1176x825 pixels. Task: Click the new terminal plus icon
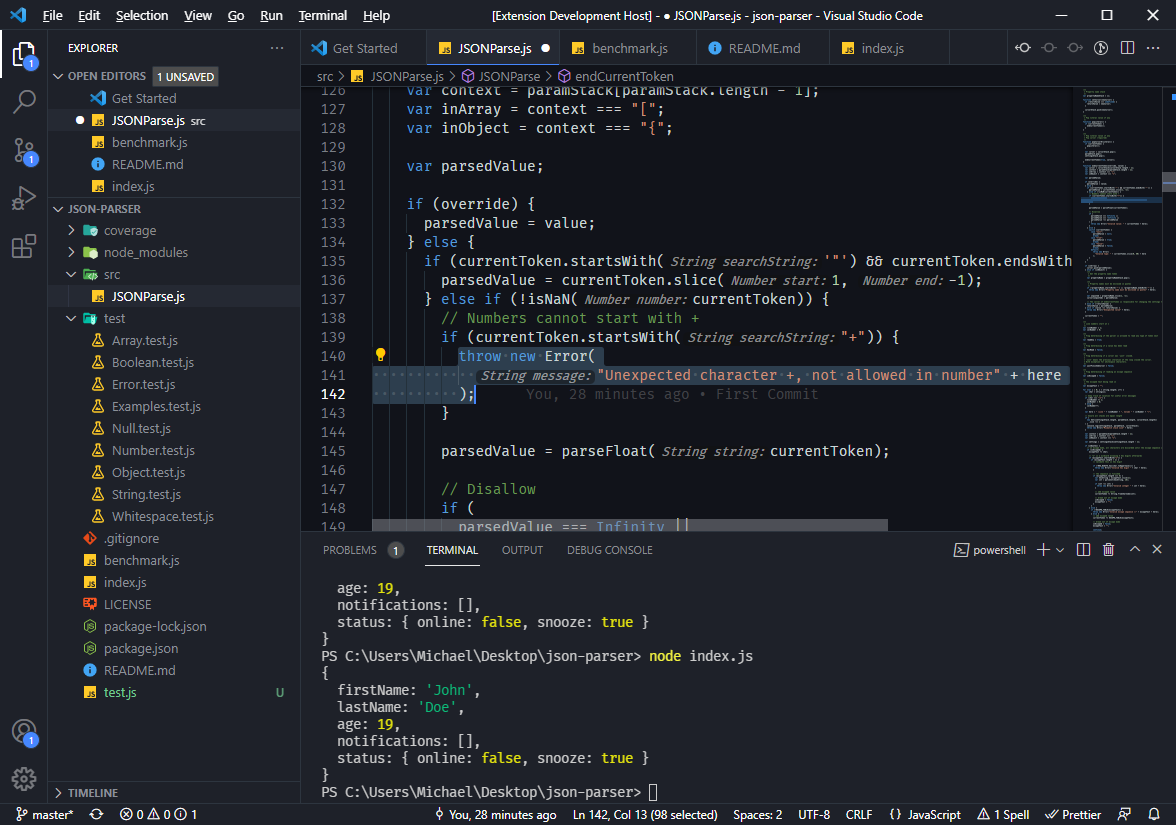(x=1042, y=550)
